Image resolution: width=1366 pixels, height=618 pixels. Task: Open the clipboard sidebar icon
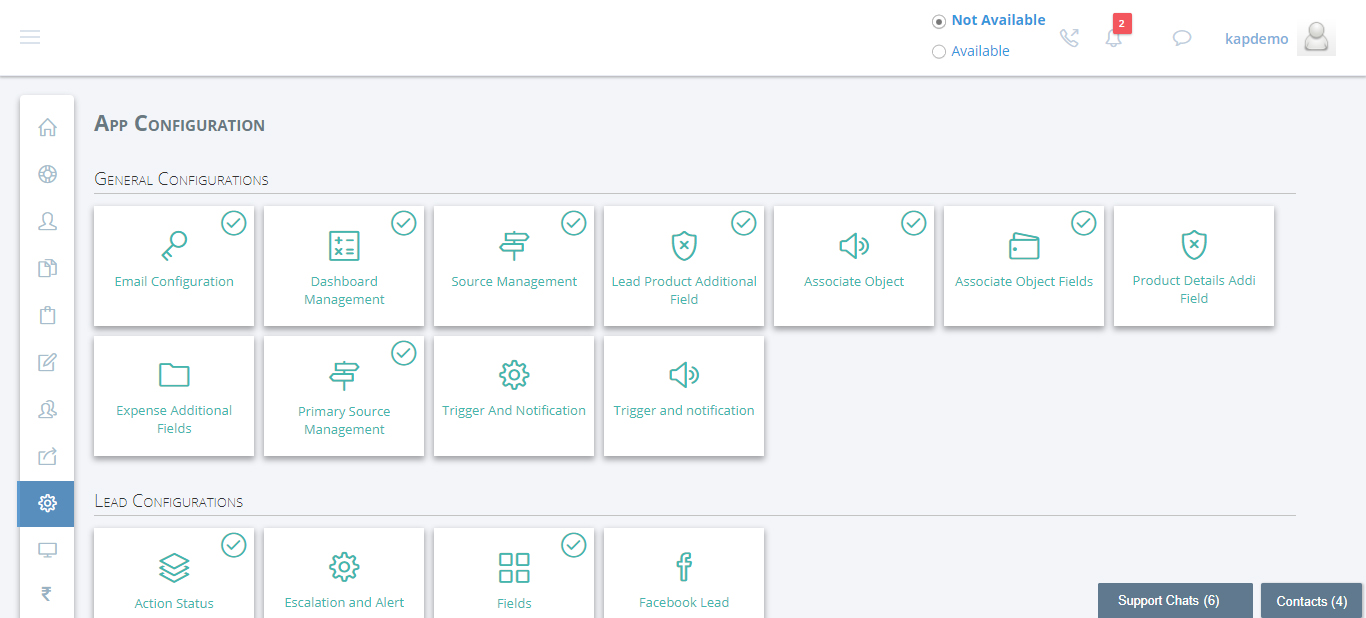coord(47,315)
